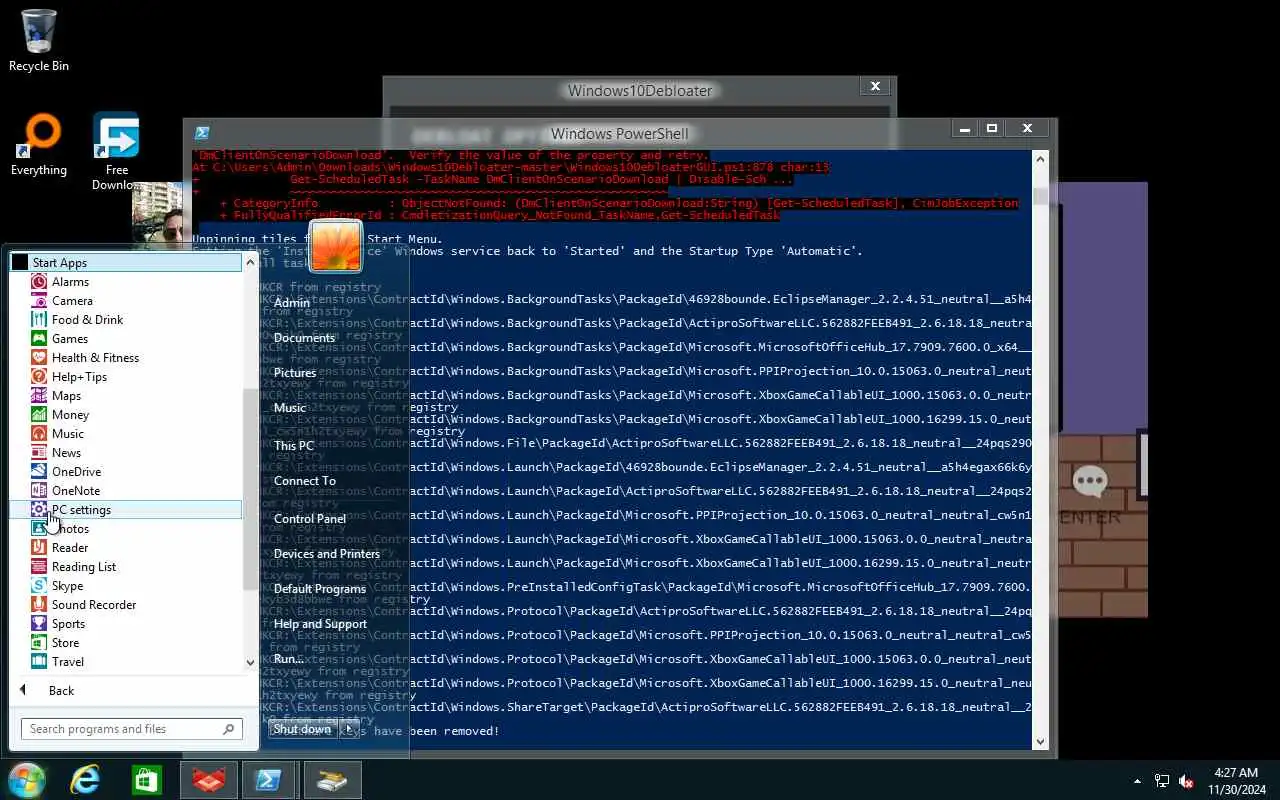Open Control Panel from Start menu
1280x800 pixels.
tap(310, 519)
